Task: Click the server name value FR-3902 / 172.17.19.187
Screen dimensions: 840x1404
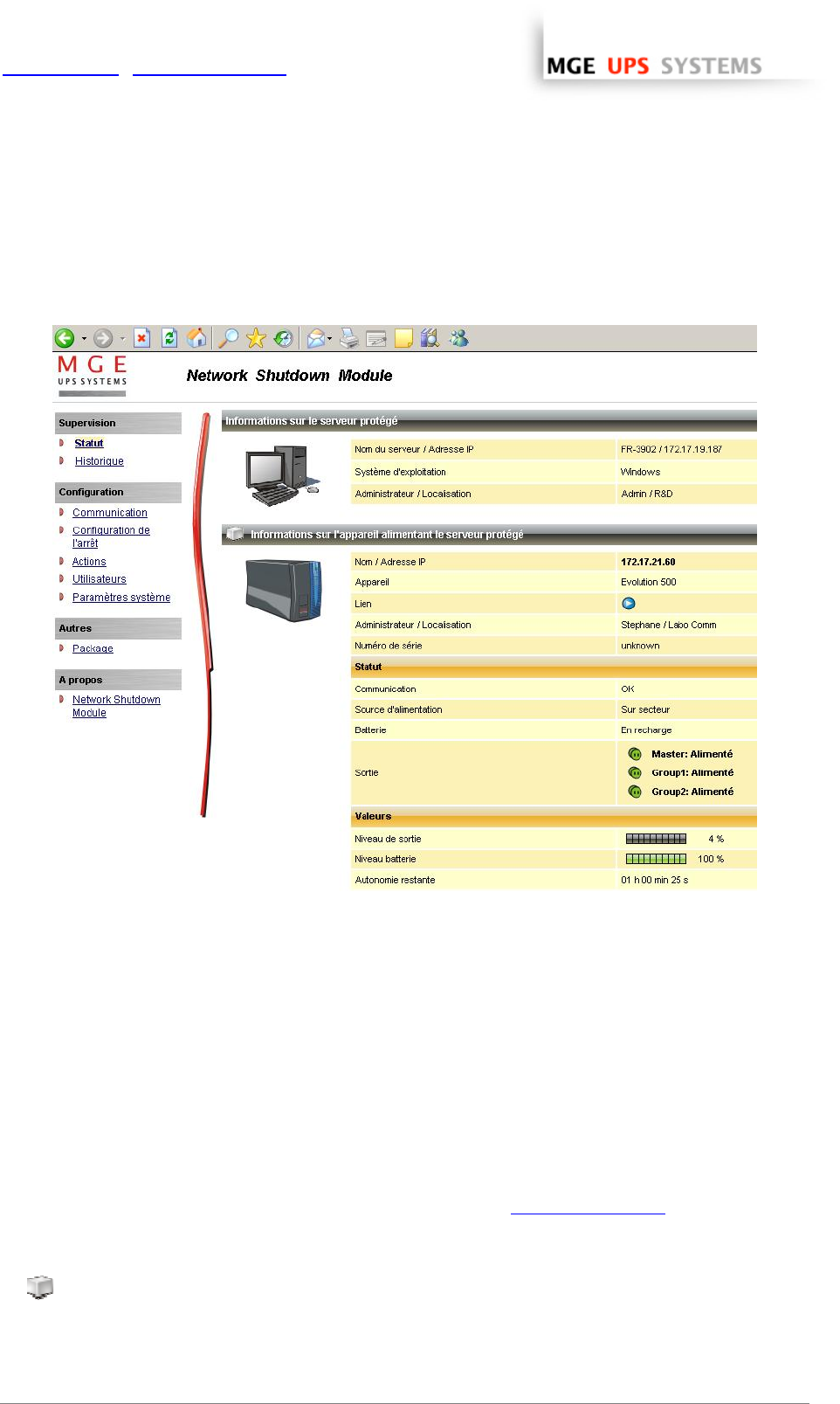Action: [671, 449]
